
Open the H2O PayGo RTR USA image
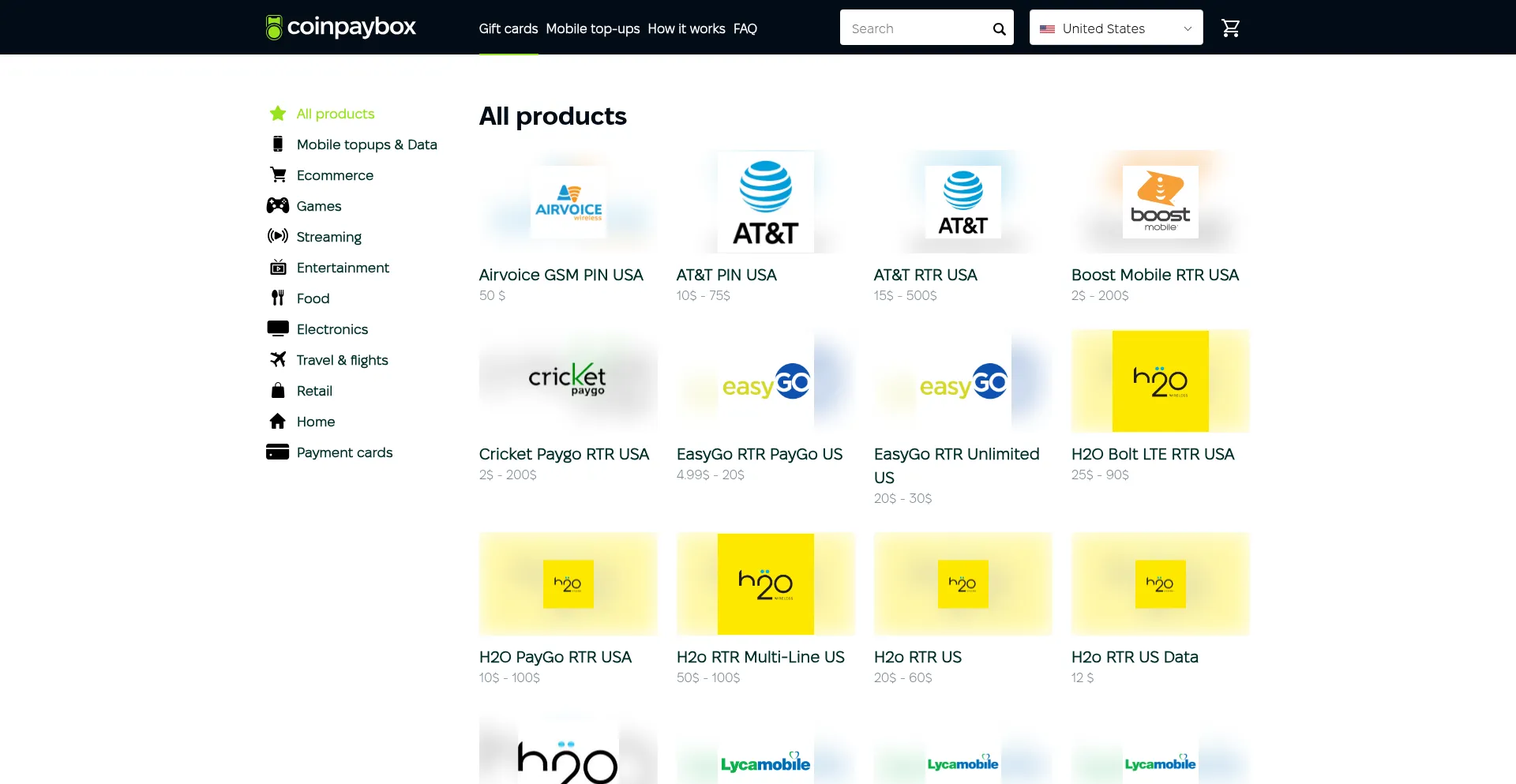tap(568, 584)
